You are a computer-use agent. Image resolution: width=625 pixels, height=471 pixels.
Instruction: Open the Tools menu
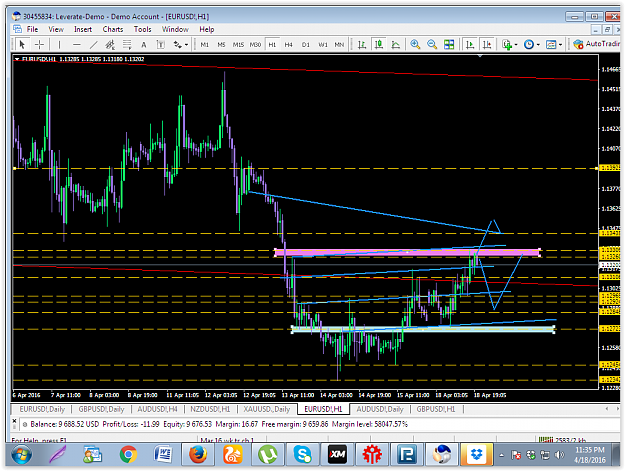point(142,29)
